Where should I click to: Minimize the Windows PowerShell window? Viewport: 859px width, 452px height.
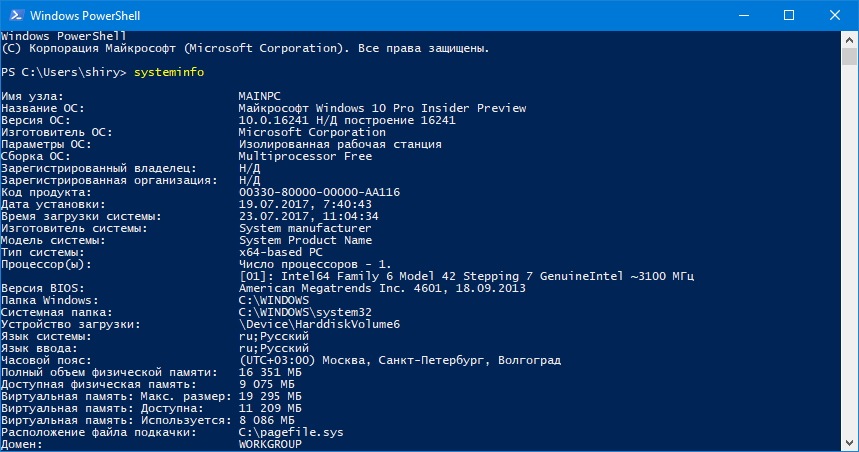[743, 15]
